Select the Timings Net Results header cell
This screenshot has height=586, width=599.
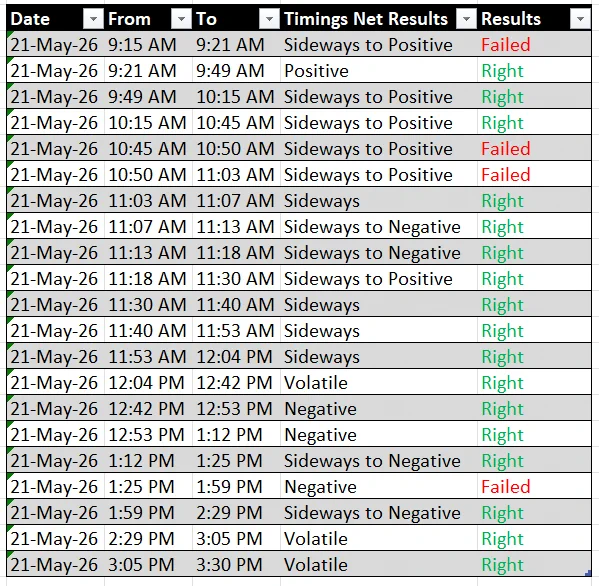379,19
